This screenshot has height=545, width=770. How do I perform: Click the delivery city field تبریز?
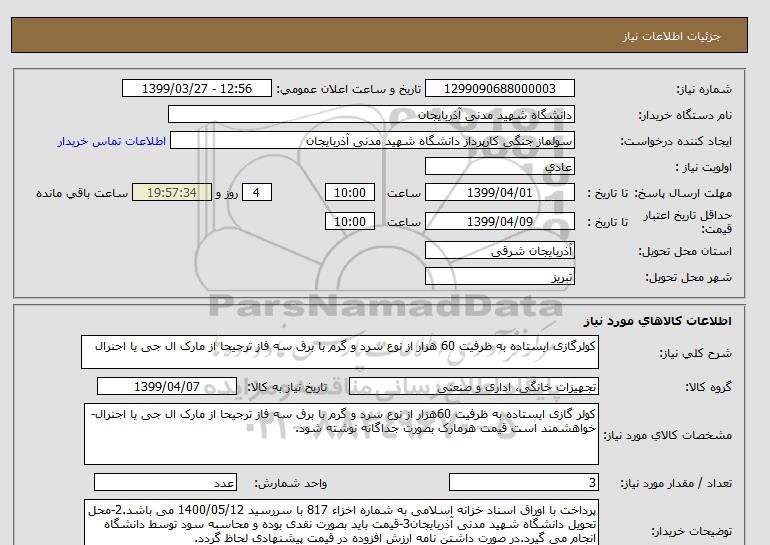499,276
